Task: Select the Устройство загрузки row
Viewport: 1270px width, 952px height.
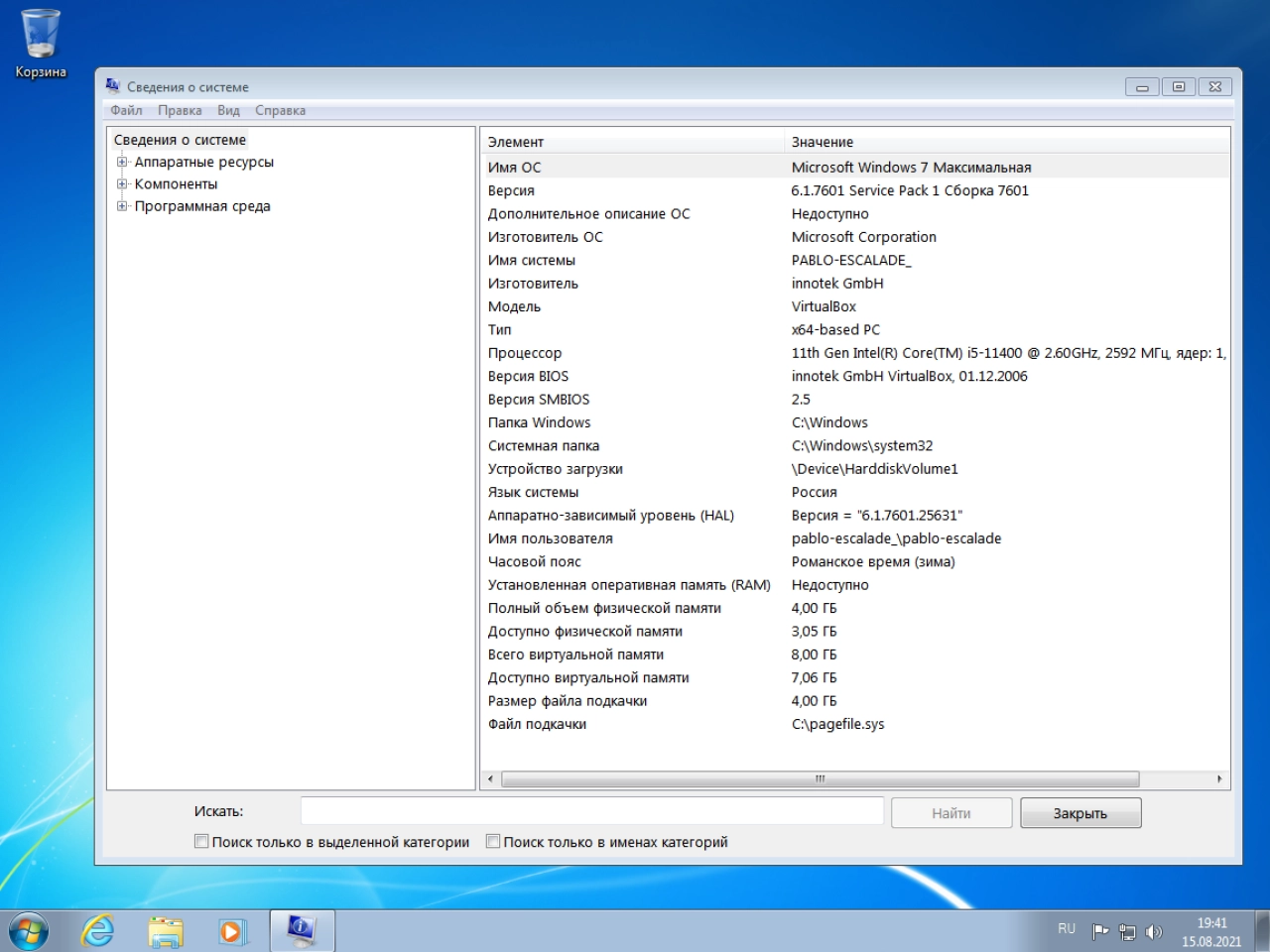Action: tap(855, 469)
